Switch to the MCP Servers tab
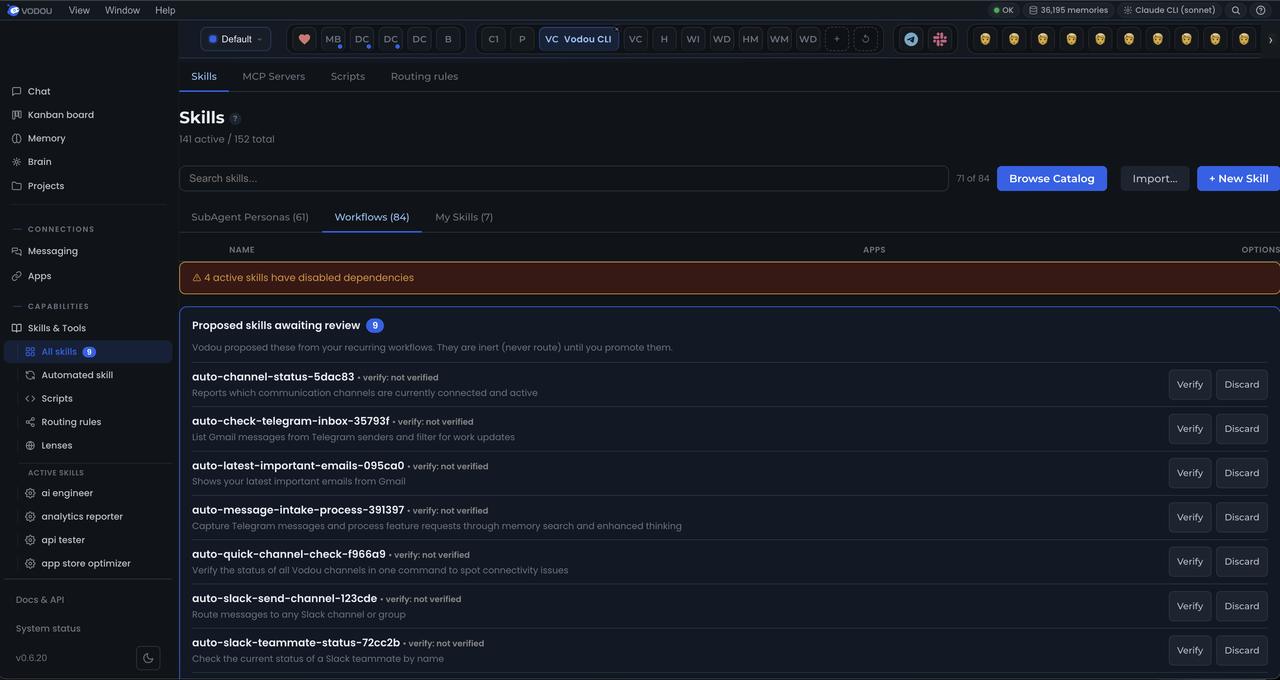The height and width of the screenshot is (680, 1280). [x=273, y=76]
